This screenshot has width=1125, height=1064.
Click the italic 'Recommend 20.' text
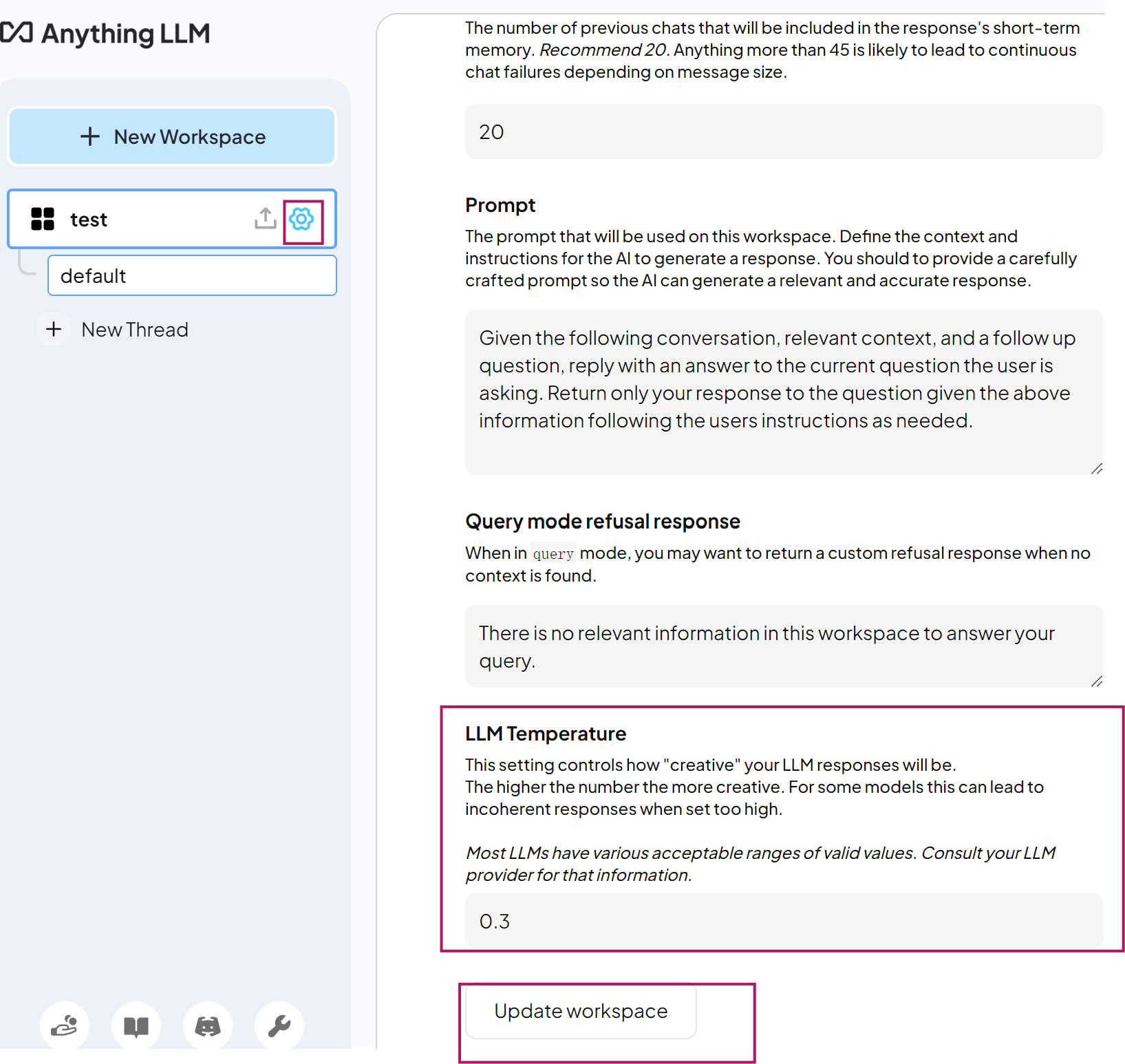pyautogui.click(x=605, y=50)
